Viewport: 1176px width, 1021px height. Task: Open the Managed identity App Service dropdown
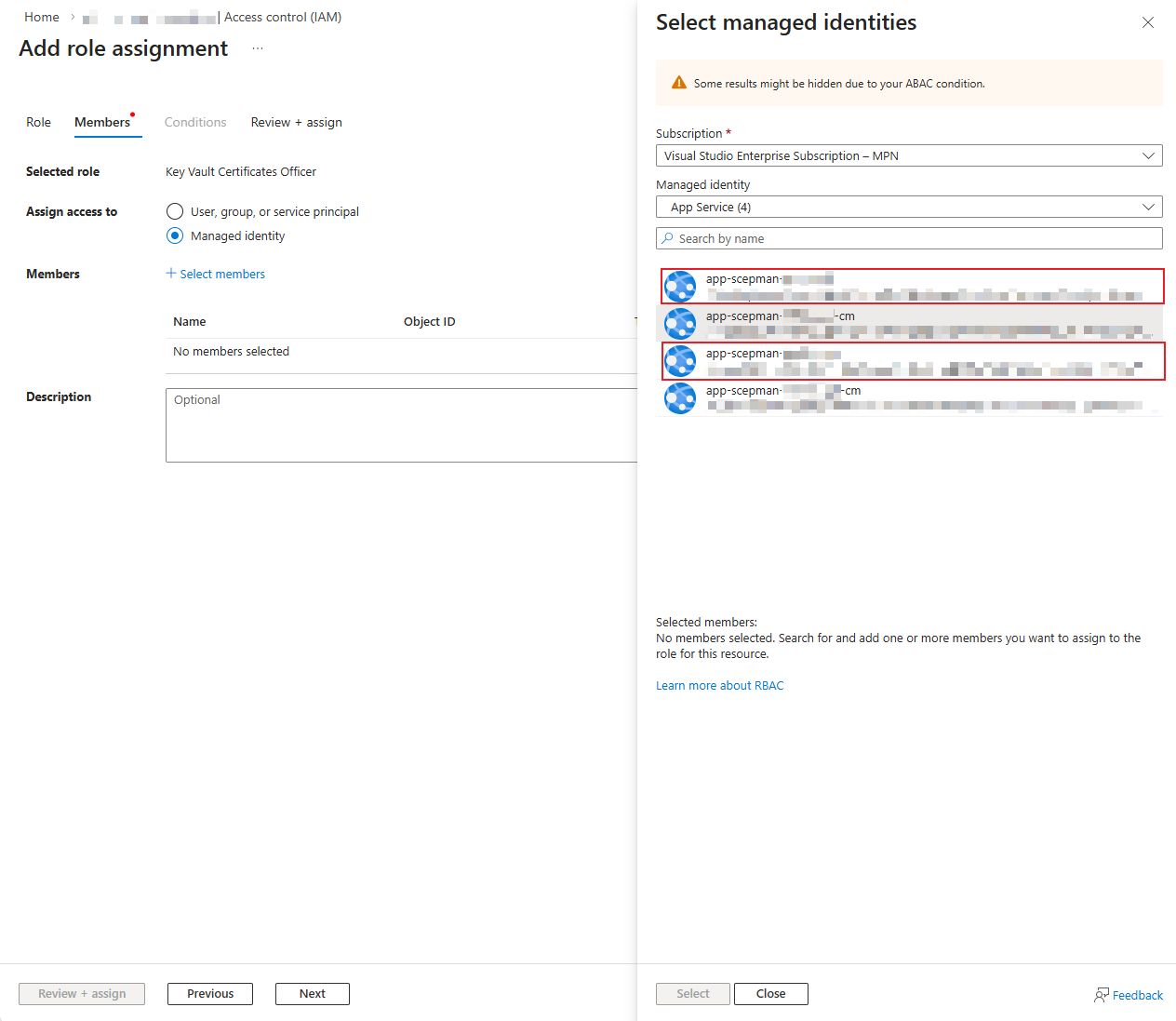tap(908, 207)
